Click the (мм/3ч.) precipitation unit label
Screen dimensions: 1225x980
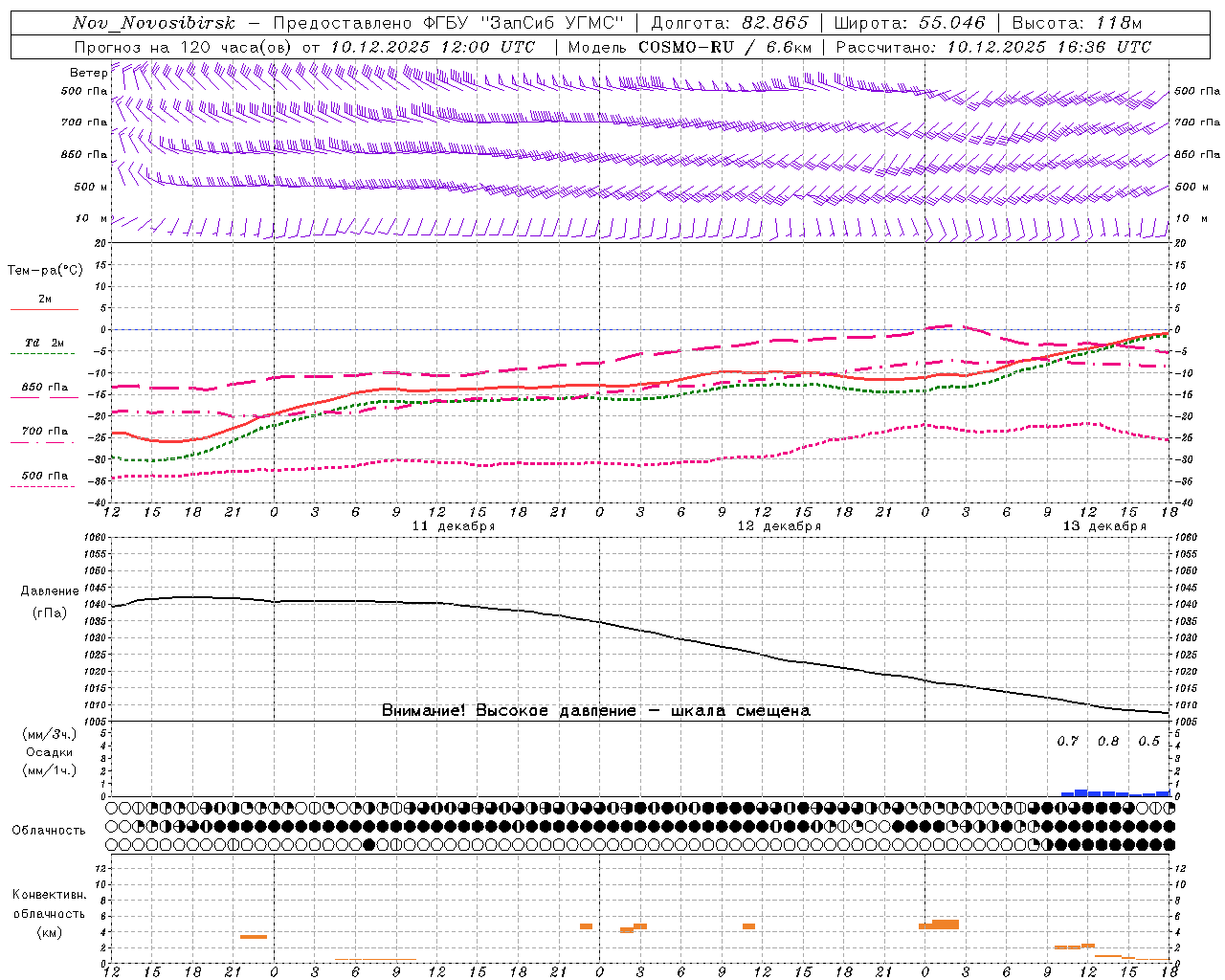50,735
